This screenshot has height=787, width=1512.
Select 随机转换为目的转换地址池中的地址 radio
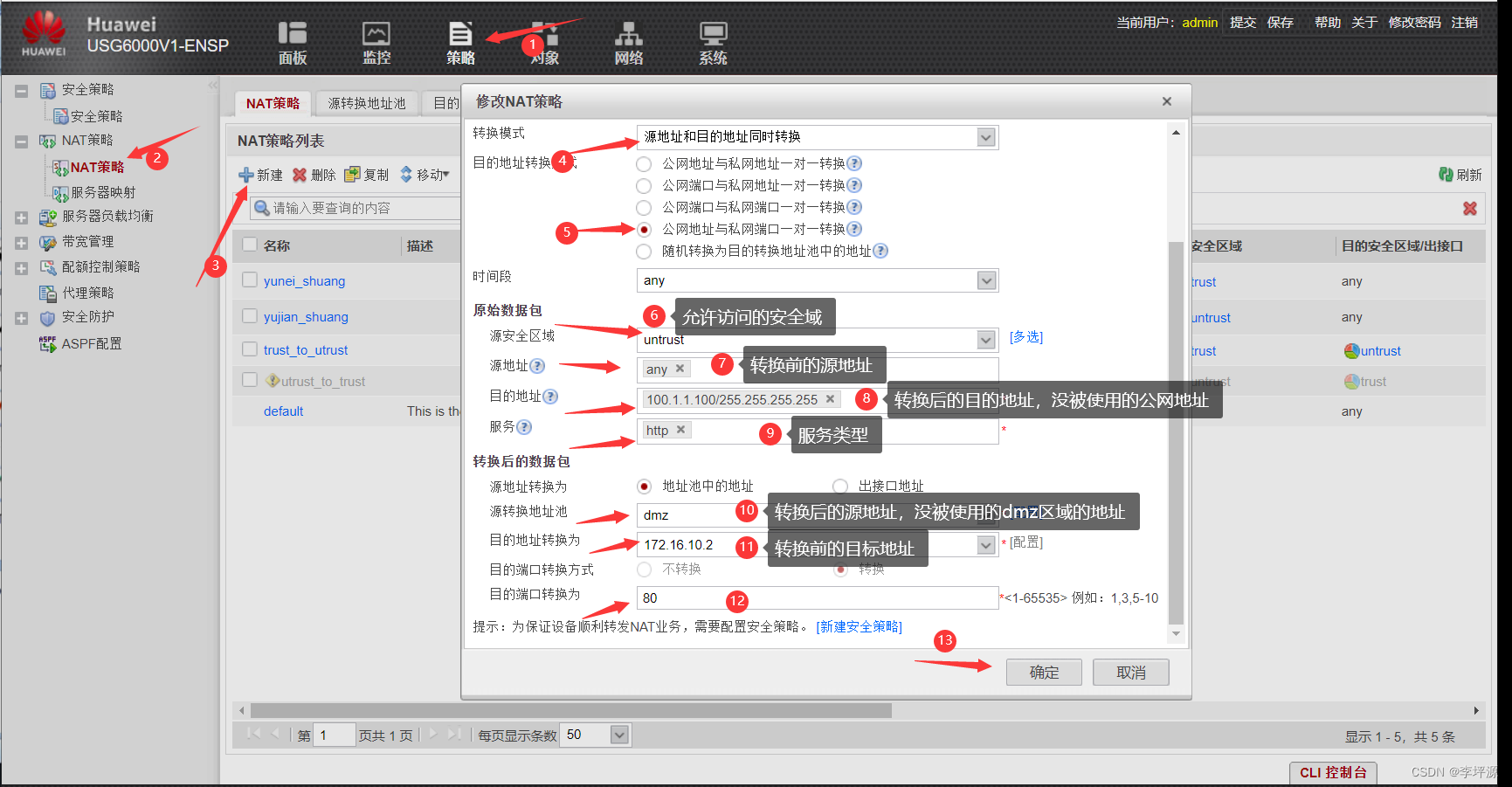click(644, 252)
